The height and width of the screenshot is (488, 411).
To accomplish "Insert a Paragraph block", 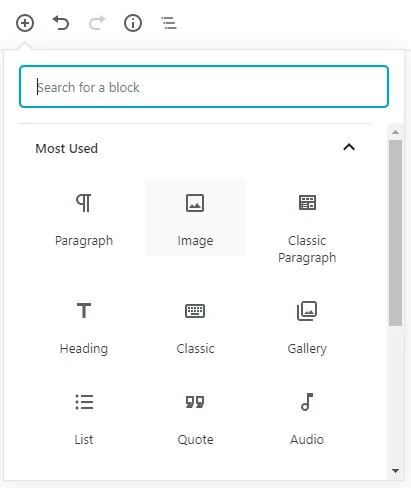I will (84, 218).
